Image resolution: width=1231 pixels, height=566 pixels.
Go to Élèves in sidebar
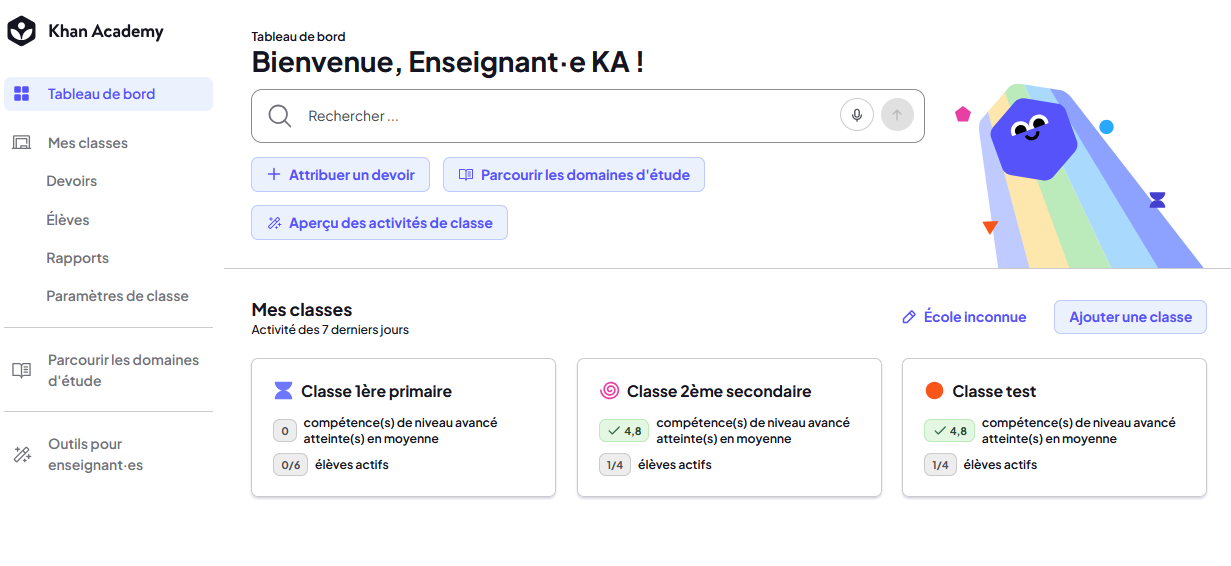point(68,220)
